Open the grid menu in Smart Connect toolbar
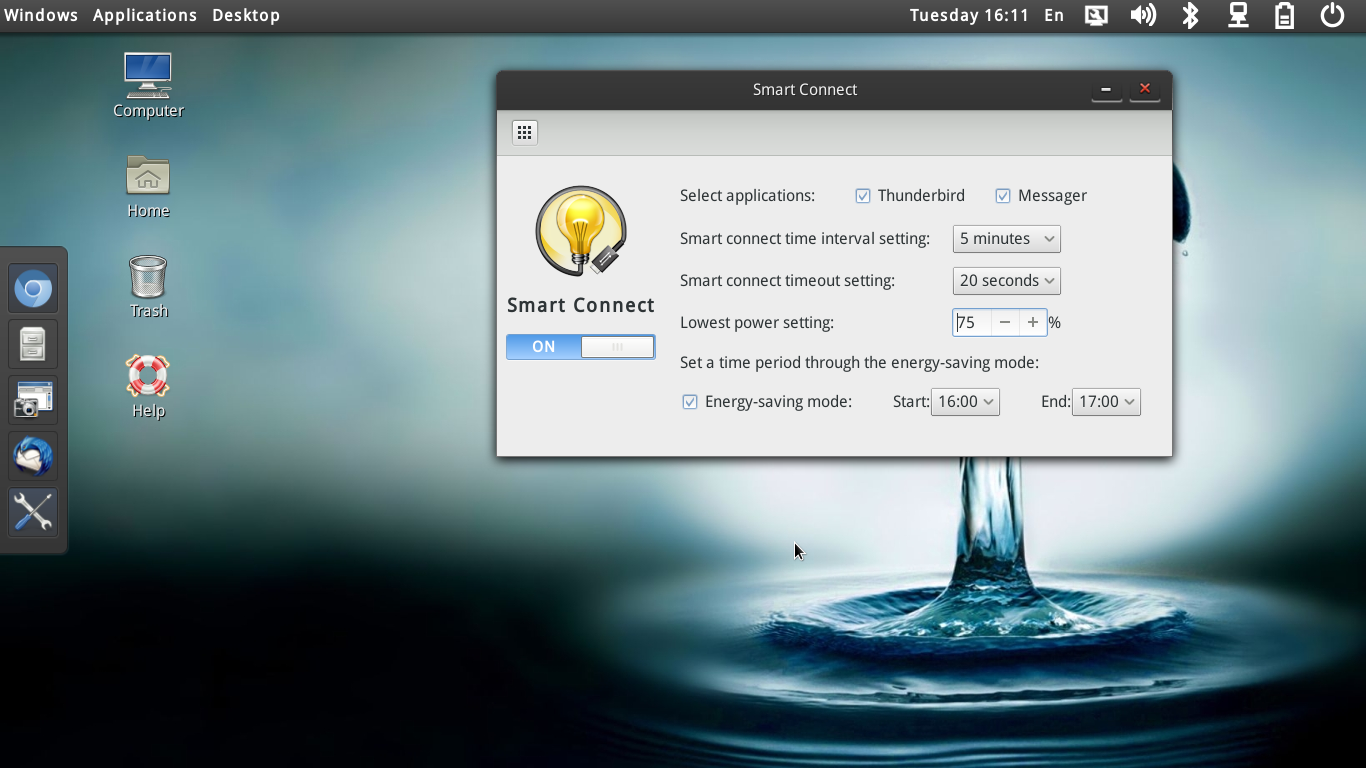The height and width of the screenshot is (768, 1366). [x=524, y=132]
